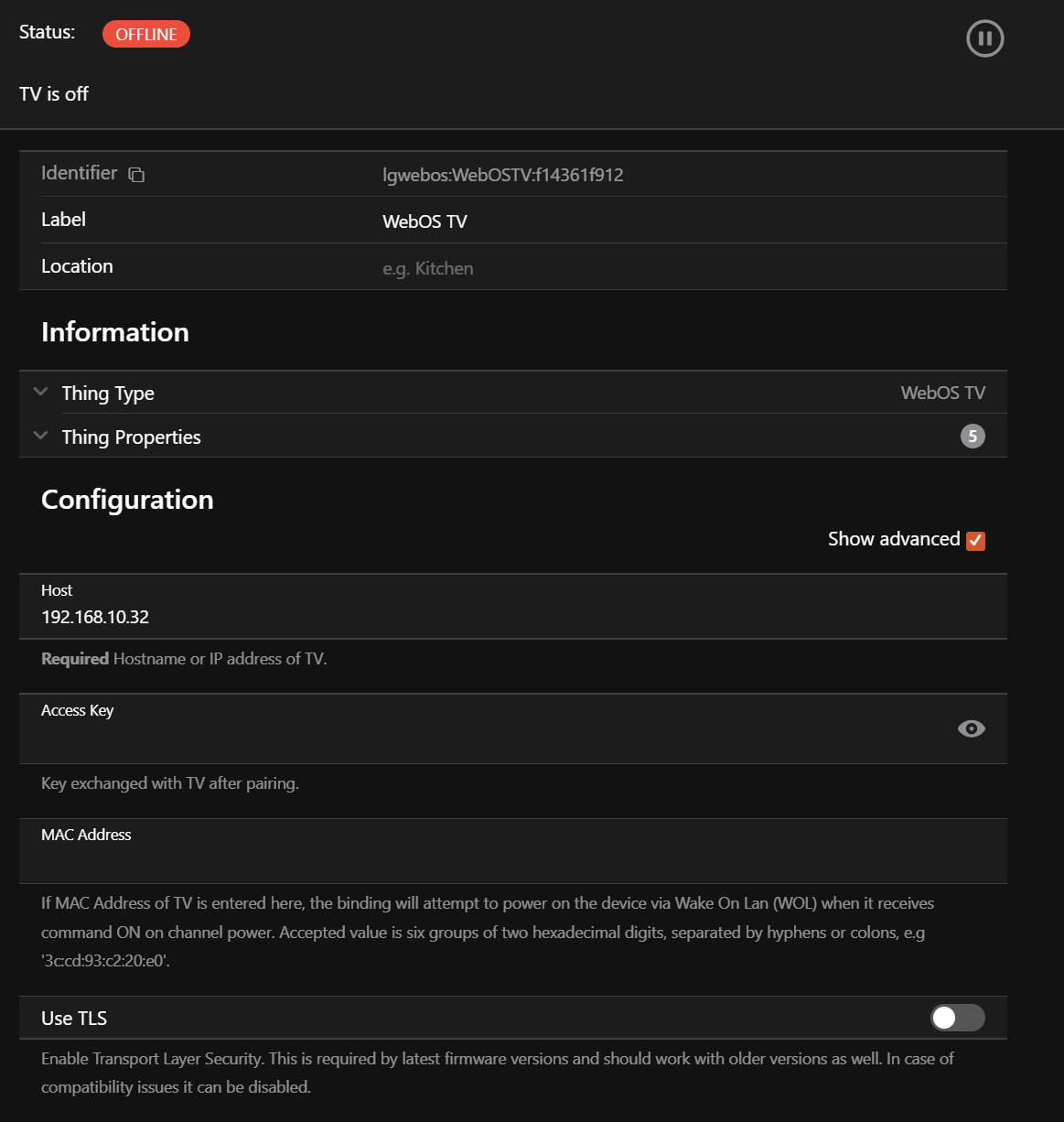Pause the thing with the pause icon

coord(984,38)
